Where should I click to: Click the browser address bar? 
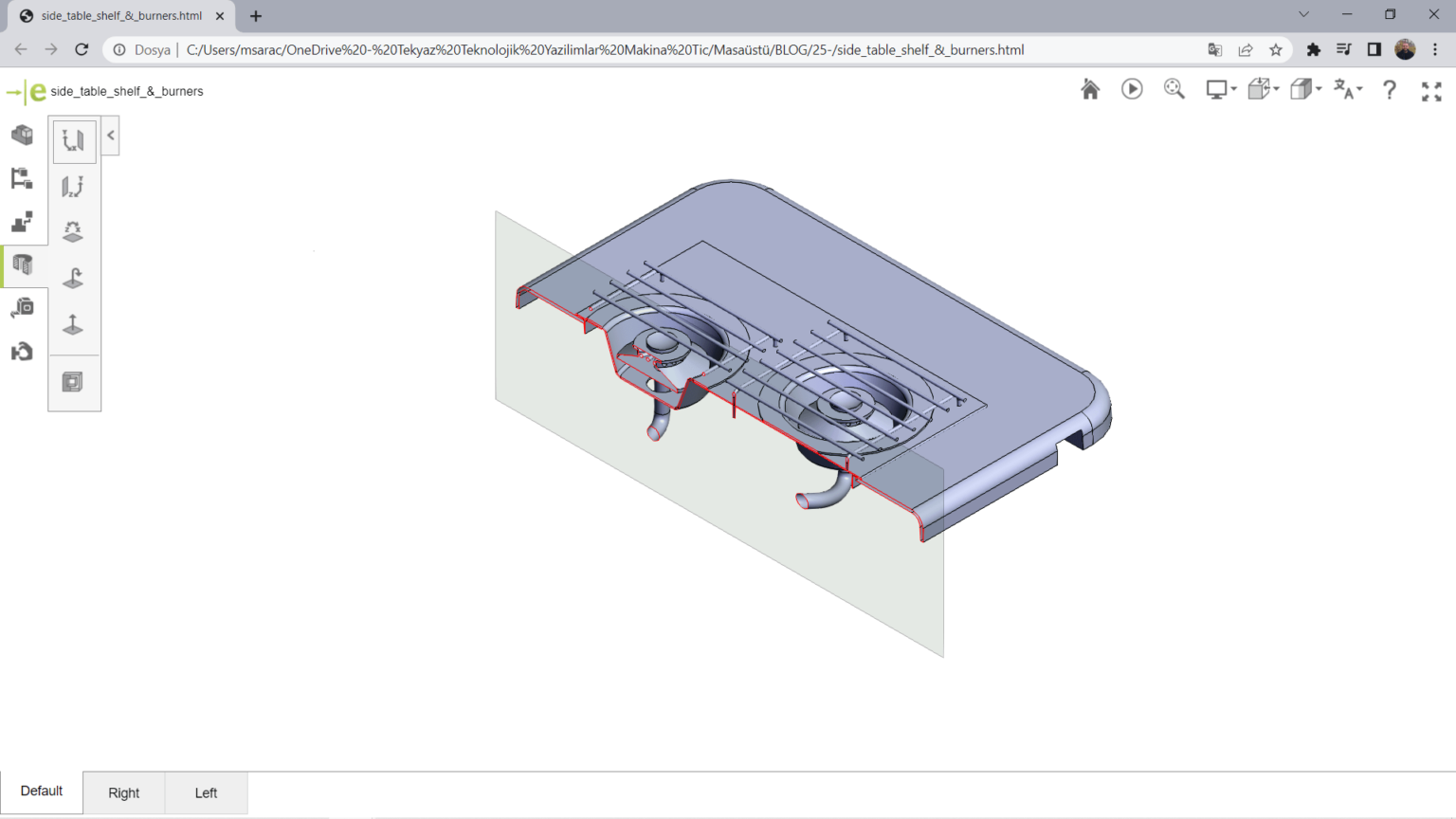click(605, 49)
